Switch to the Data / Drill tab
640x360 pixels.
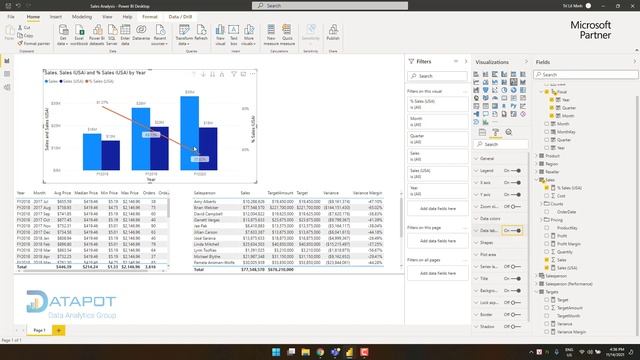tap(180, 17)
